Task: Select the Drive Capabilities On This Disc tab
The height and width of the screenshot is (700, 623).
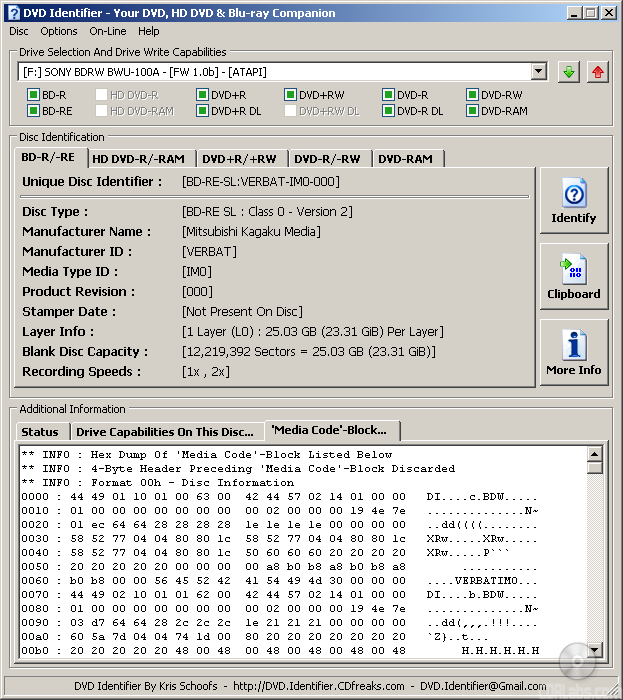Action: [x=165, y=432]
